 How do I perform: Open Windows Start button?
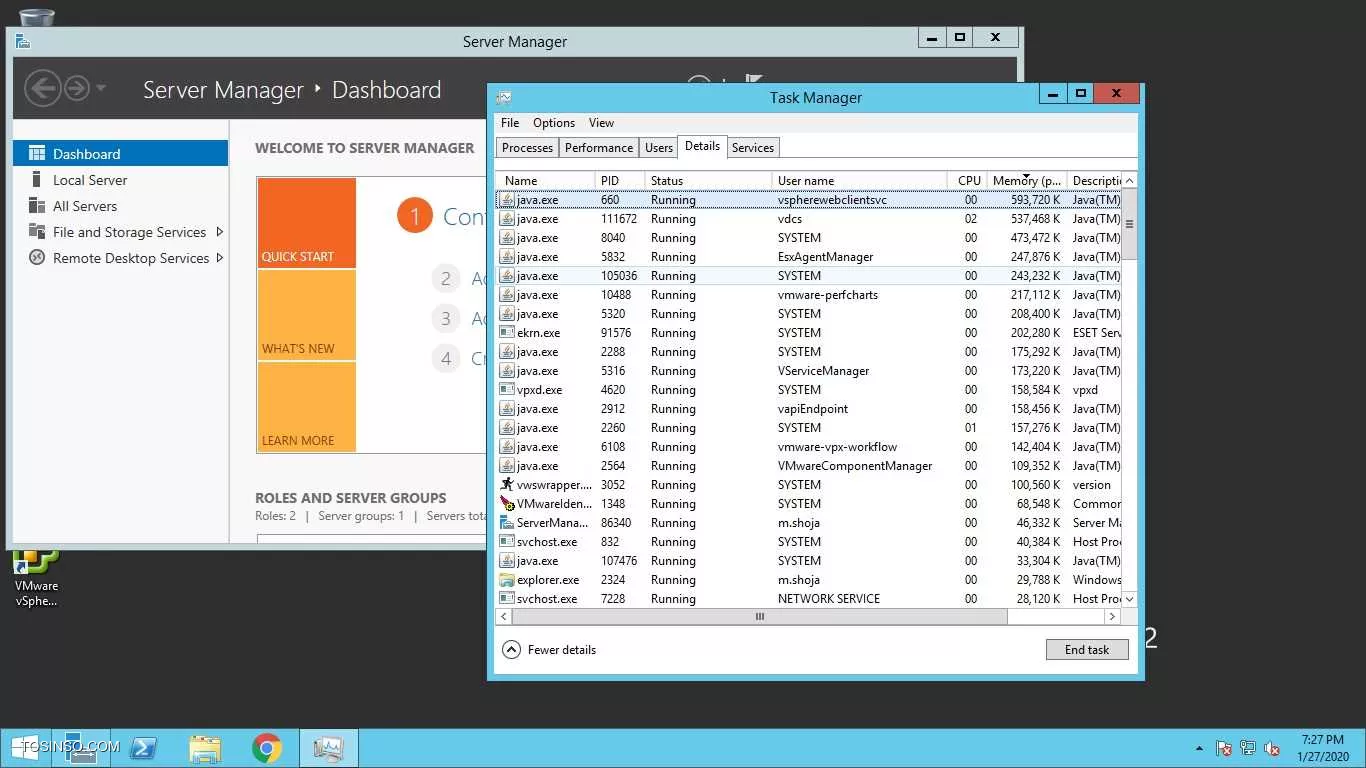tap(25, 748)
